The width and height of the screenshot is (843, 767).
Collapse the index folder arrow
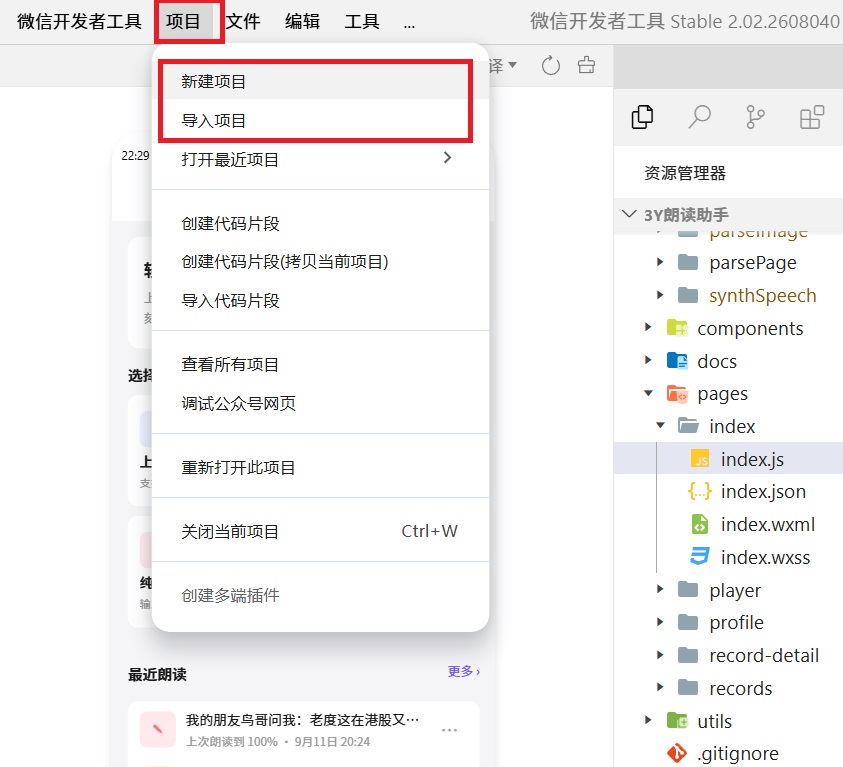coord(660,426)
